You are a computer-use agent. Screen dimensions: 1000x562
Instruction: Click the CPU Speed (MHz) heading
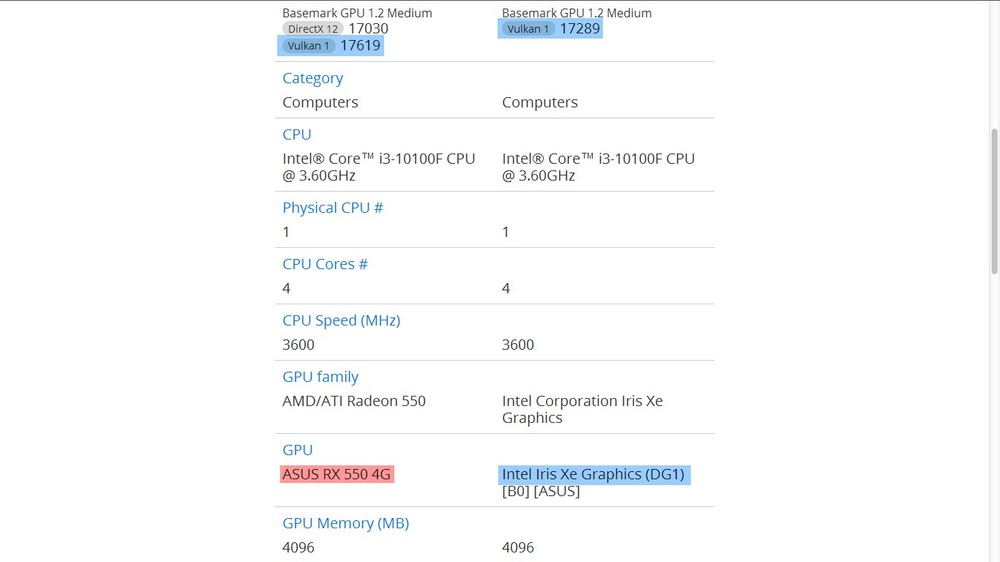tap(341, 320)
